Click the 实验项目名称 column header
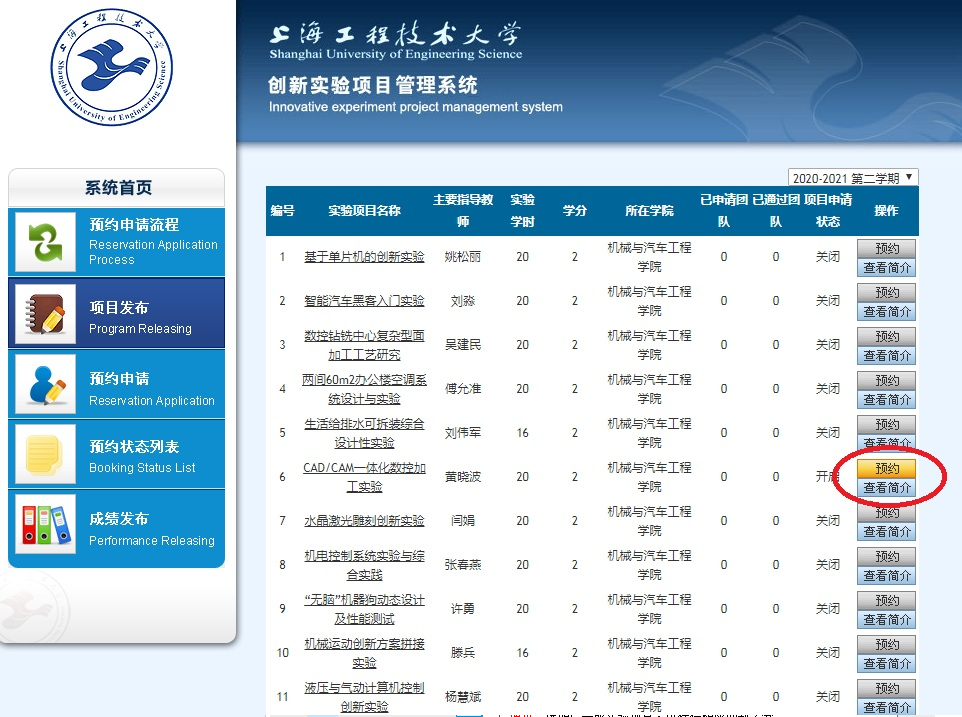 click(364, 211)
